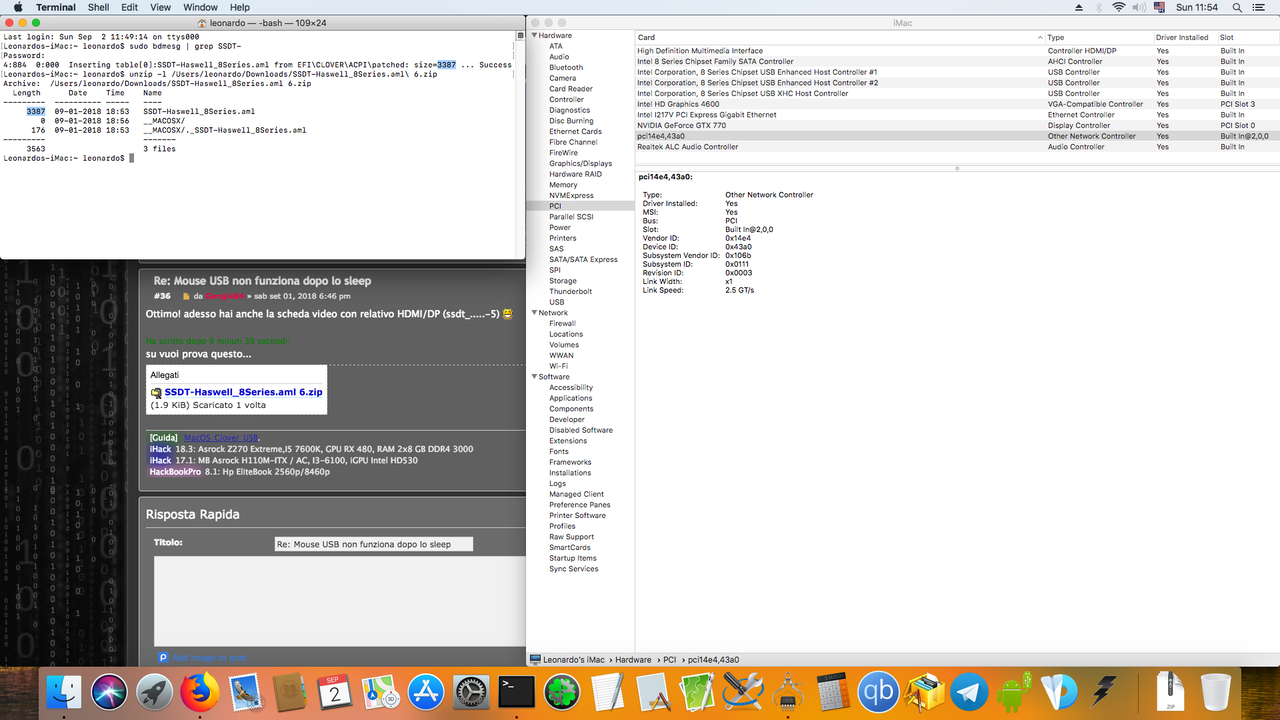Open the MacOS Clover USB guide link

221,437
